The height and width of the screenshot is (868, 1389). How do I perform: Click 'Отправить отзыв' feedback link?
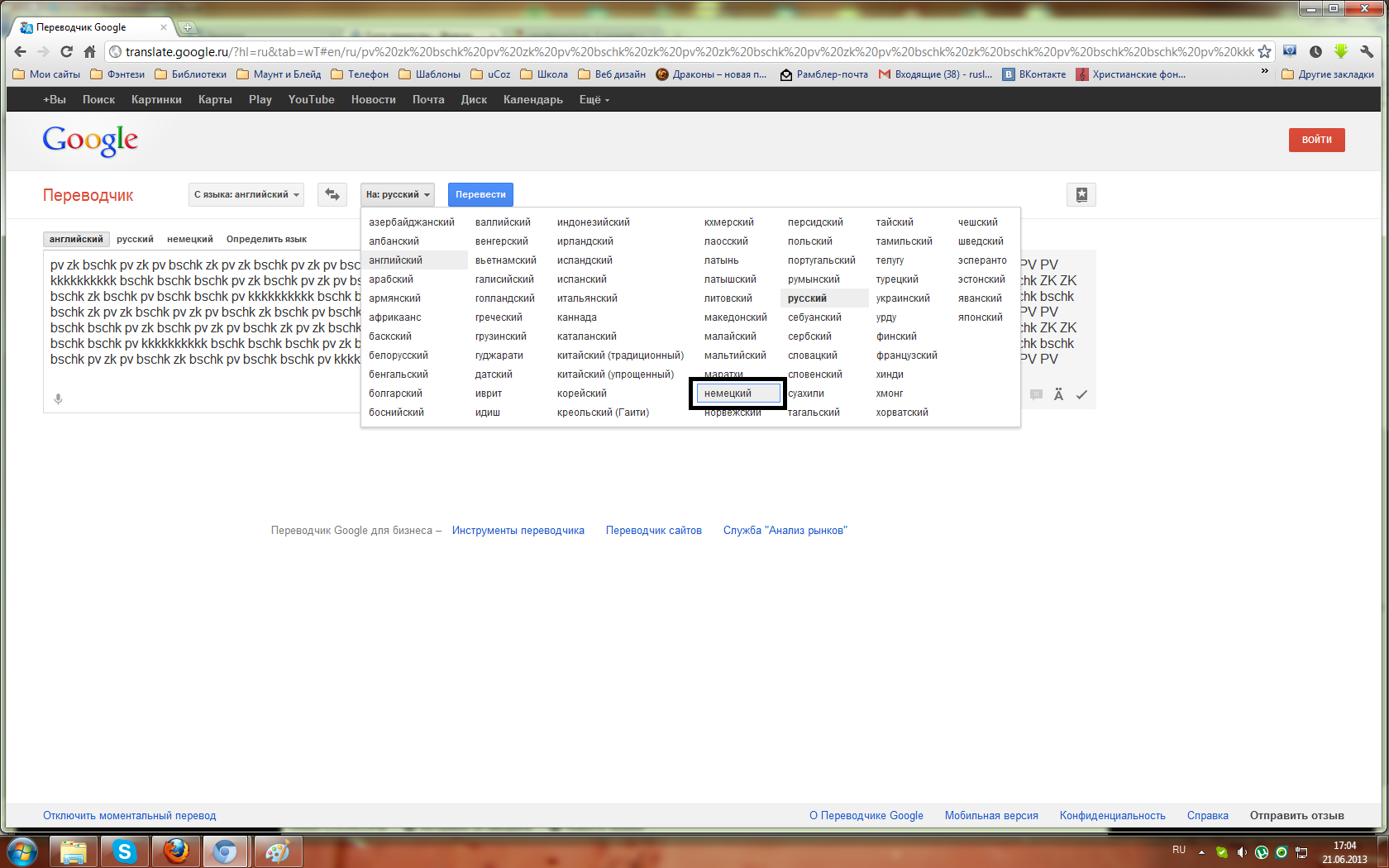(x=1296, y=816)
